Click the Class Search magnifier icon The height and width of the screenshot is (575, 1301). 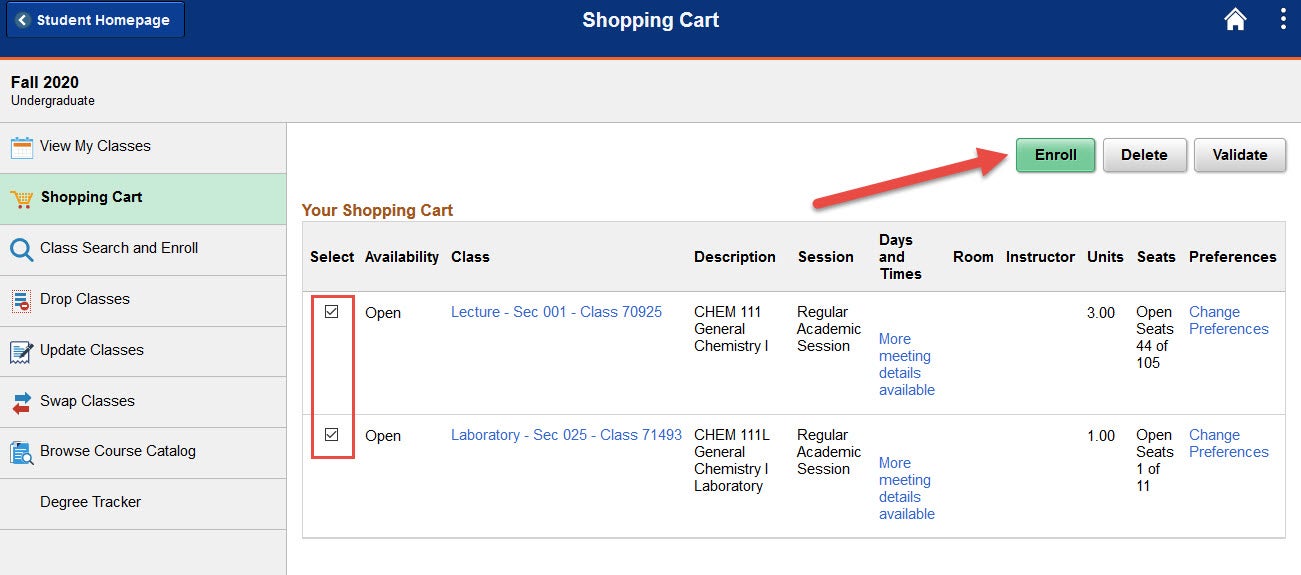[22, 249]
